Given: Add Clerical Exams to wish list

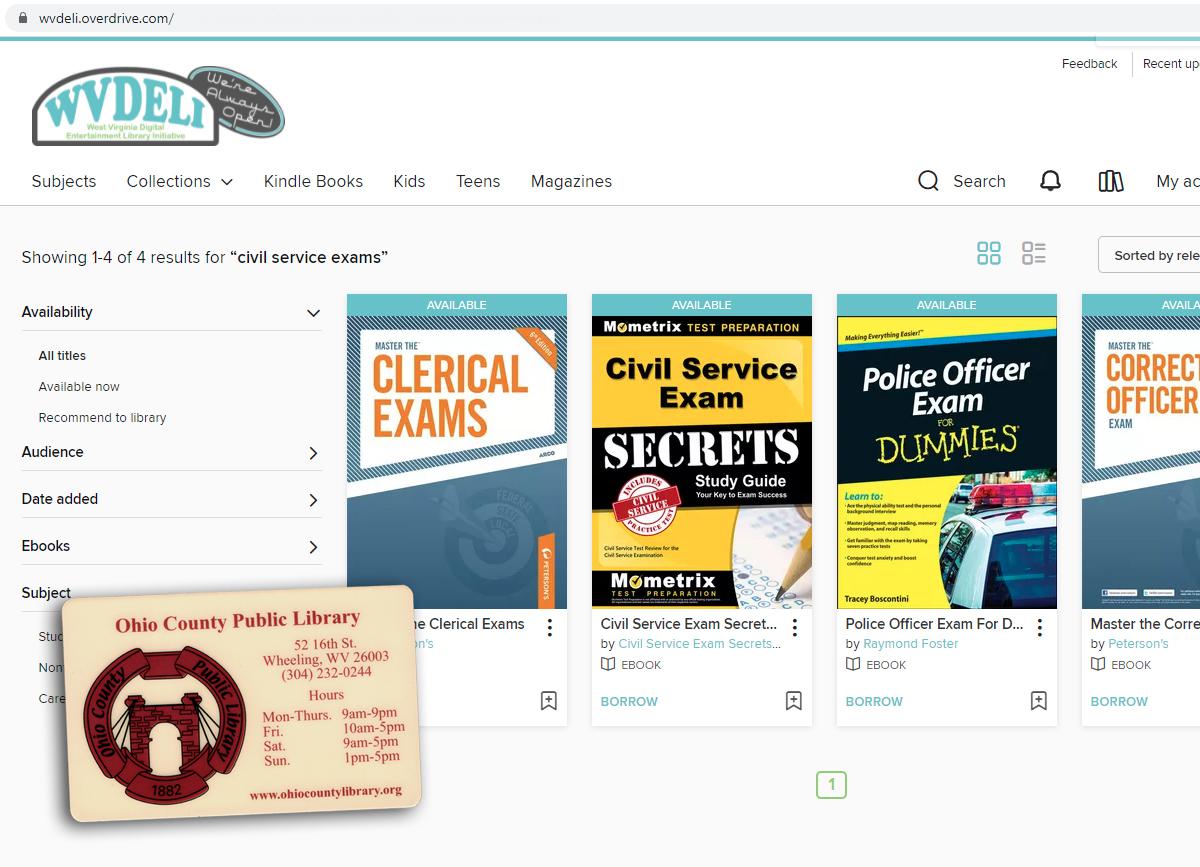Looking at the screenshot, I should [x=548, y=701].
